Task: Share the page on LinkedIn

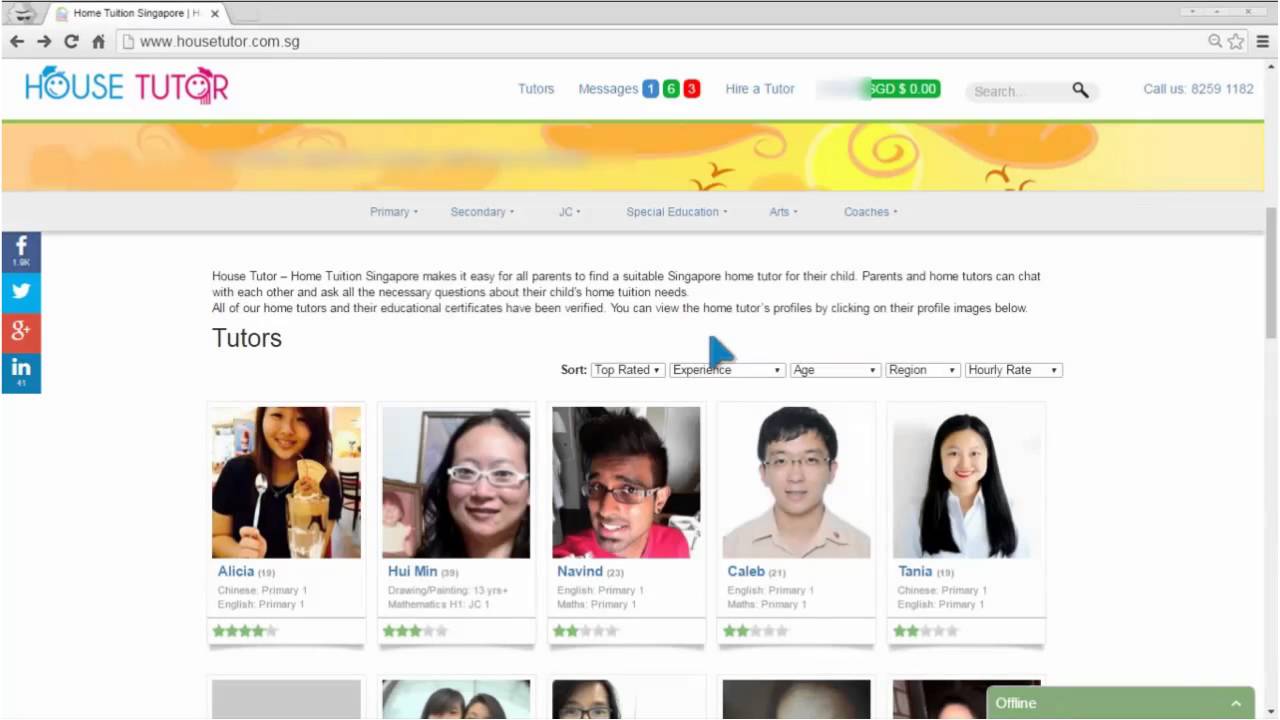Action: (21, 372)
